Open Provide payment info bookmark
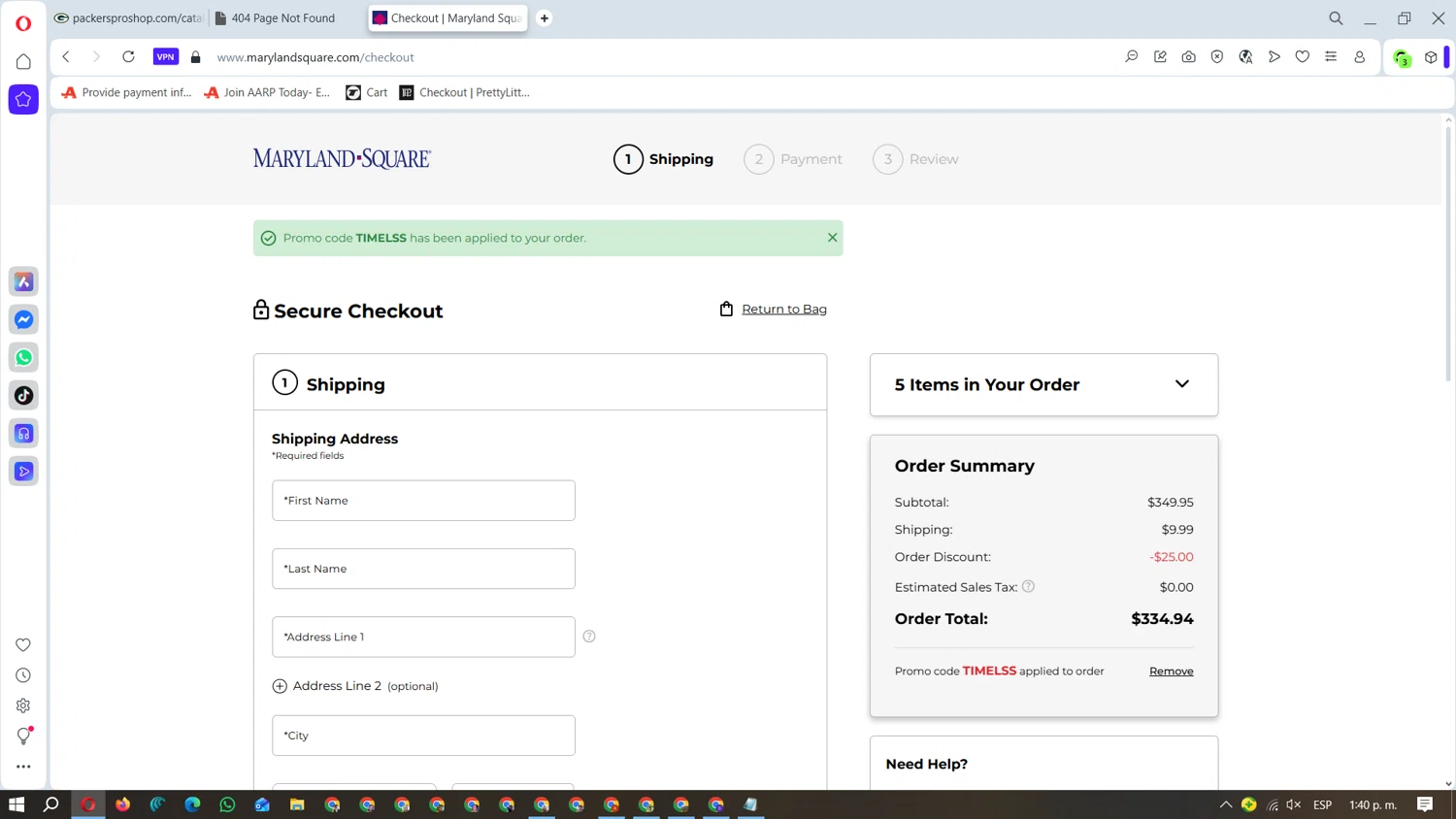 click(126, 92)
